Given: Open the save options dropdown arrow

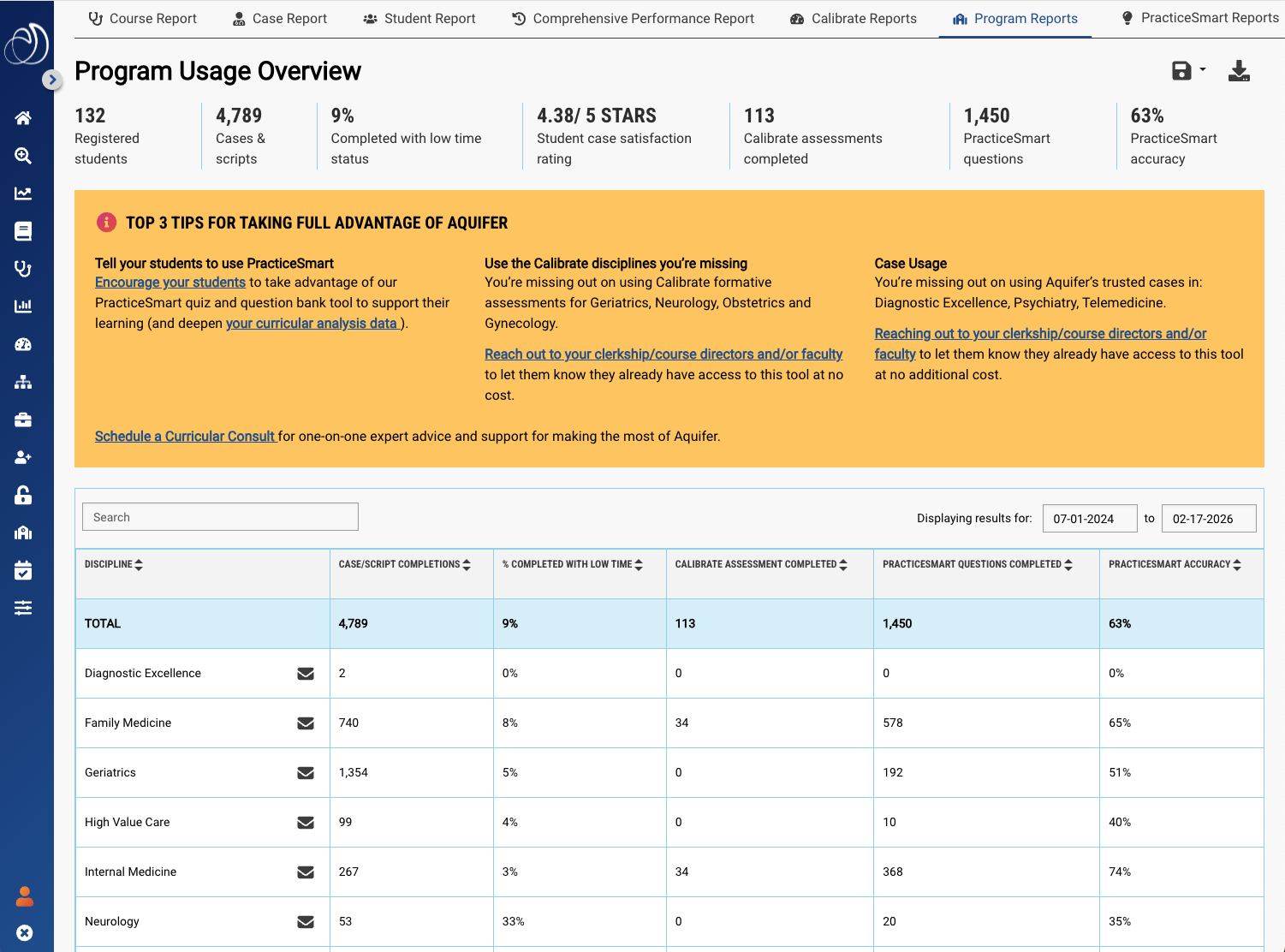Looking at the screenshot, I should [1201, 71].
